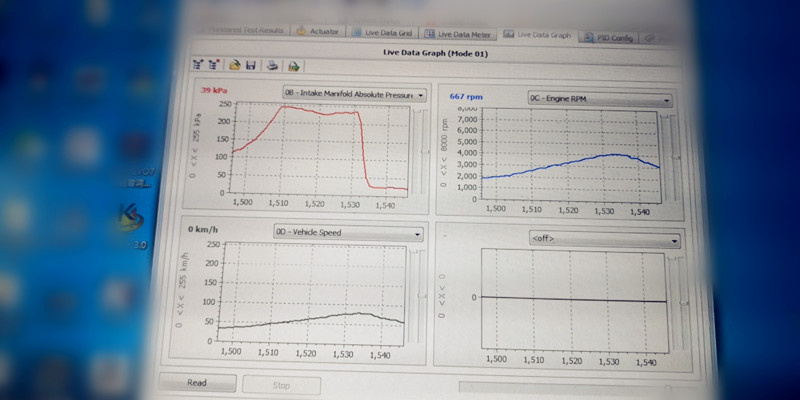
Task: Click the Vehicle Speed graph vertical slider
Action: tap(422, 295)
